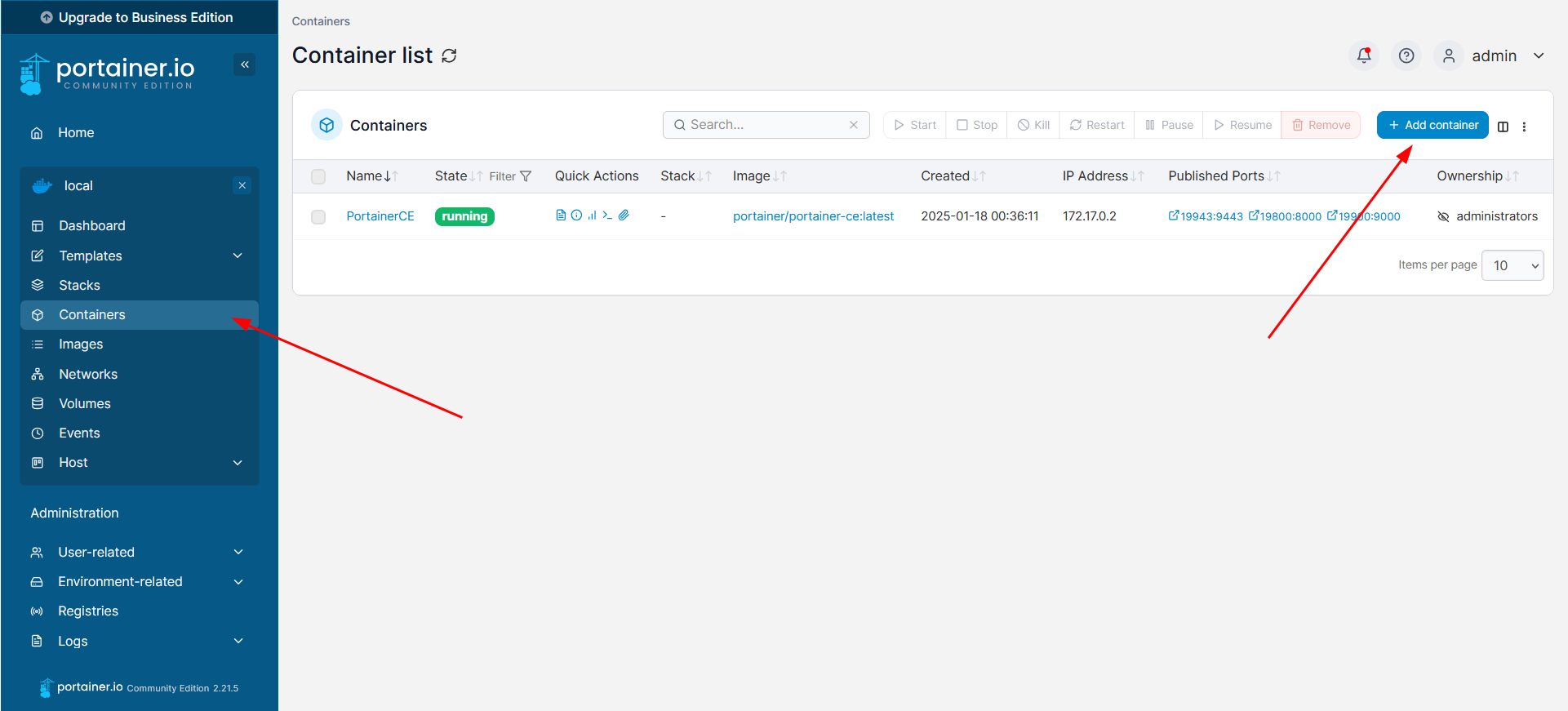Click the PortainerCE attach paperclip icon
Viewport: 1568px width, 711px height.
point(624,216)
